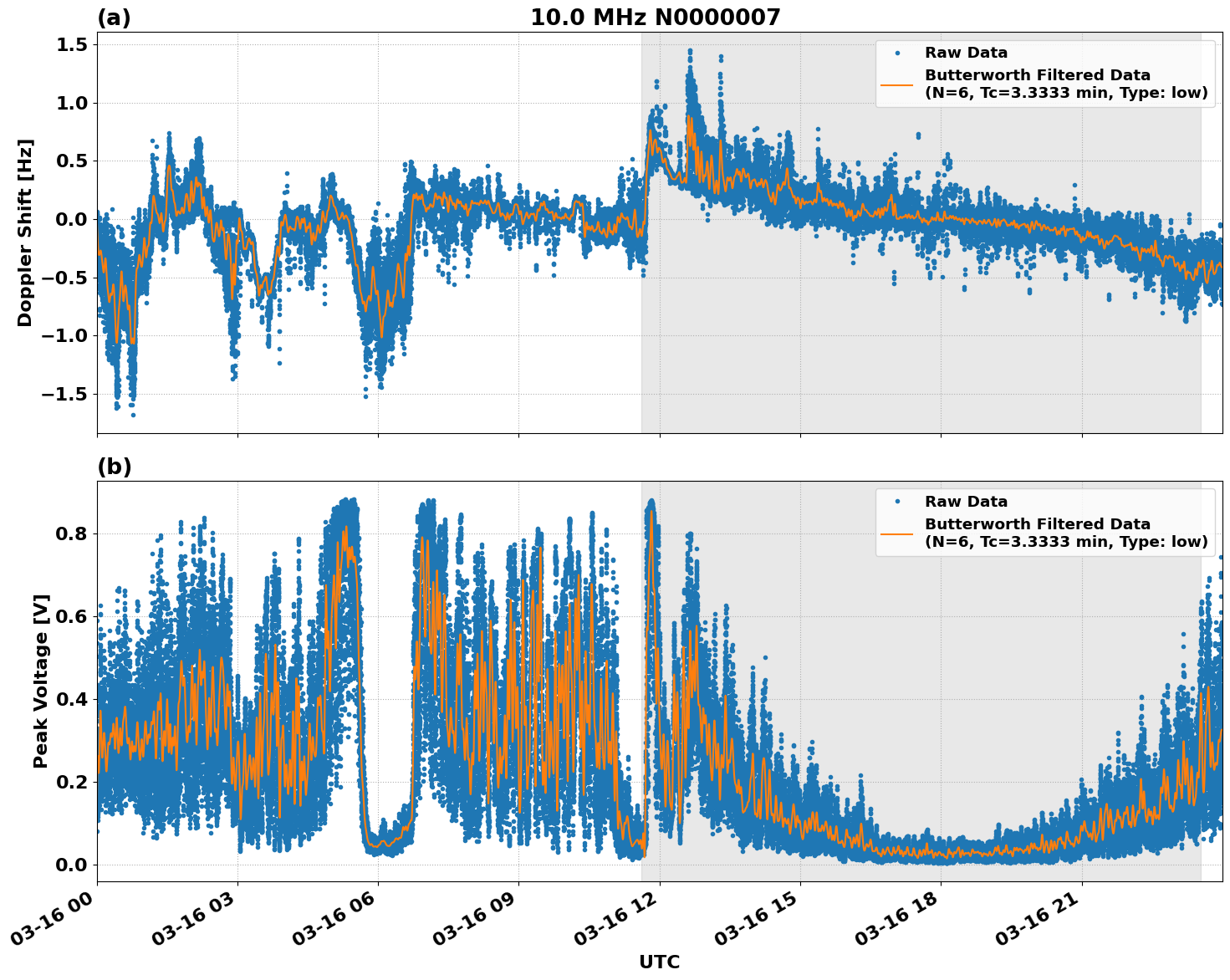Click the blue Raw Data legend marker
This screenshot has width=1230, height=980.
[897, 52]
